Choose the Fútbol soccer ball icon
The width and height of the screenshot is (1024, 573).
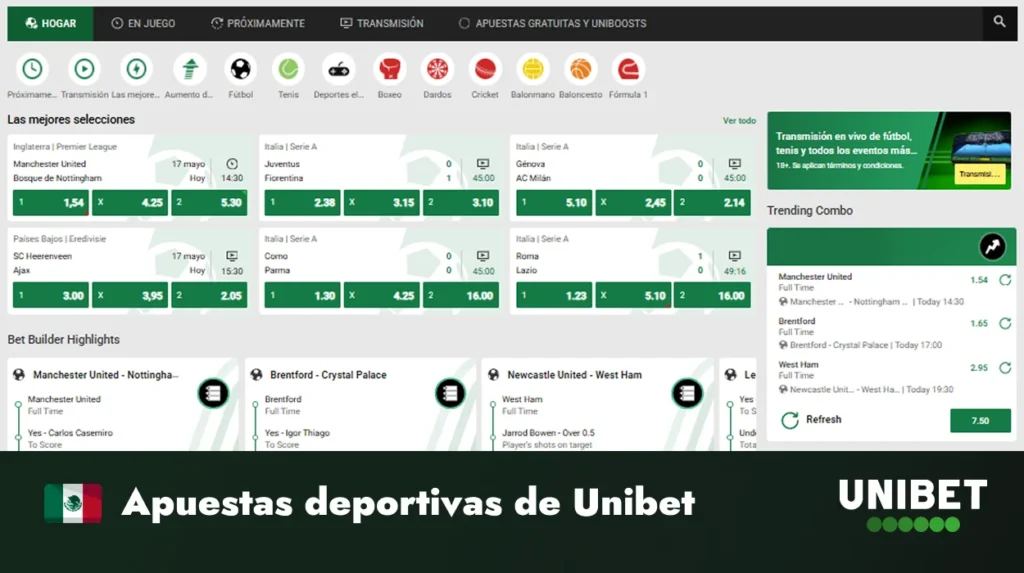click(x=240, y=69)
